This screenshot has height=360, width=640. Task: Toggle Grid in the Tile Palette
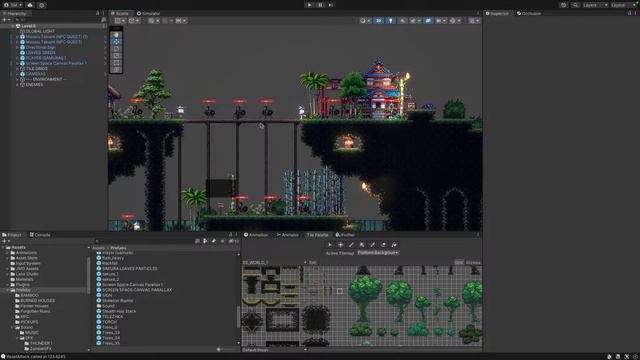[459, 262]
